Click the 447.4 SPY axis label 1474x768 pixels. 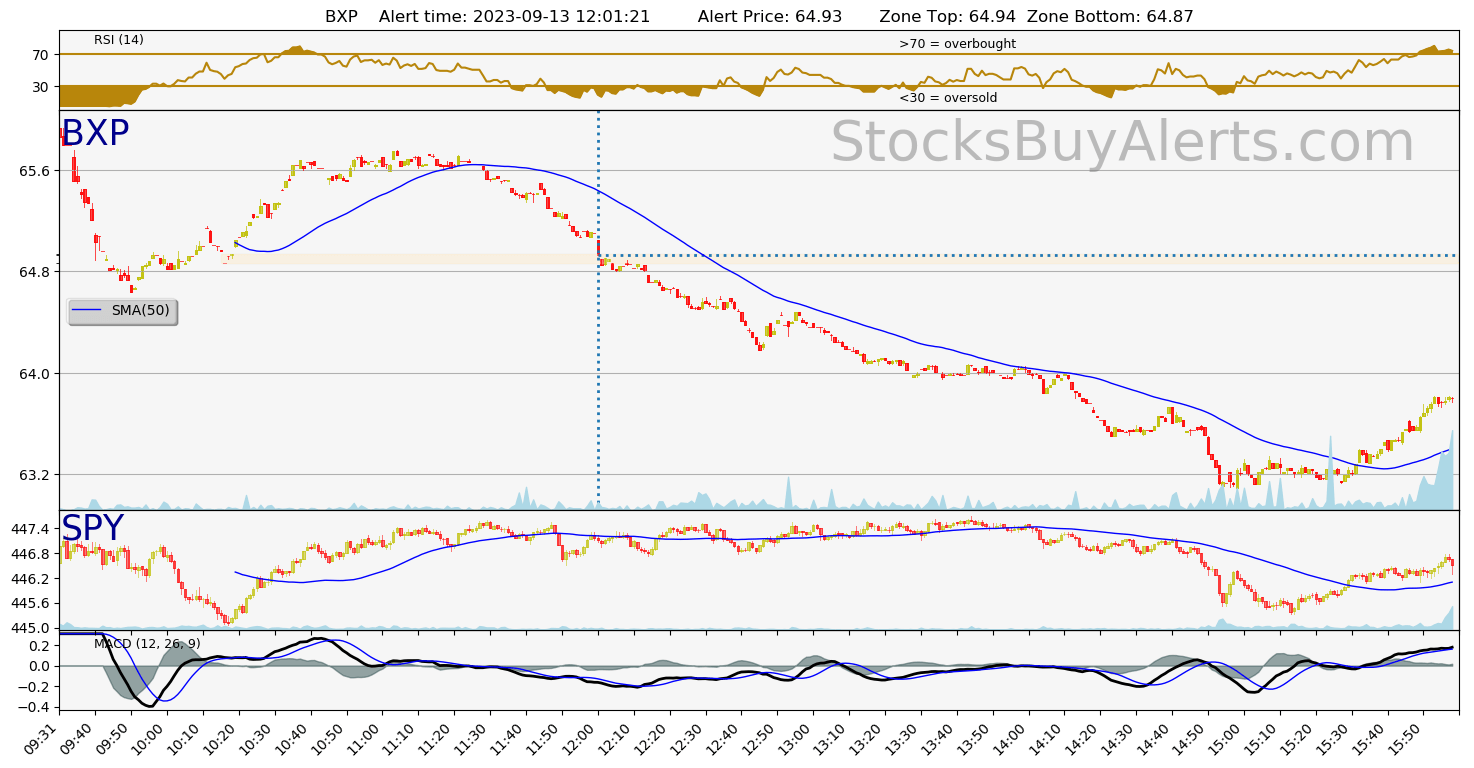click(30, 529)
